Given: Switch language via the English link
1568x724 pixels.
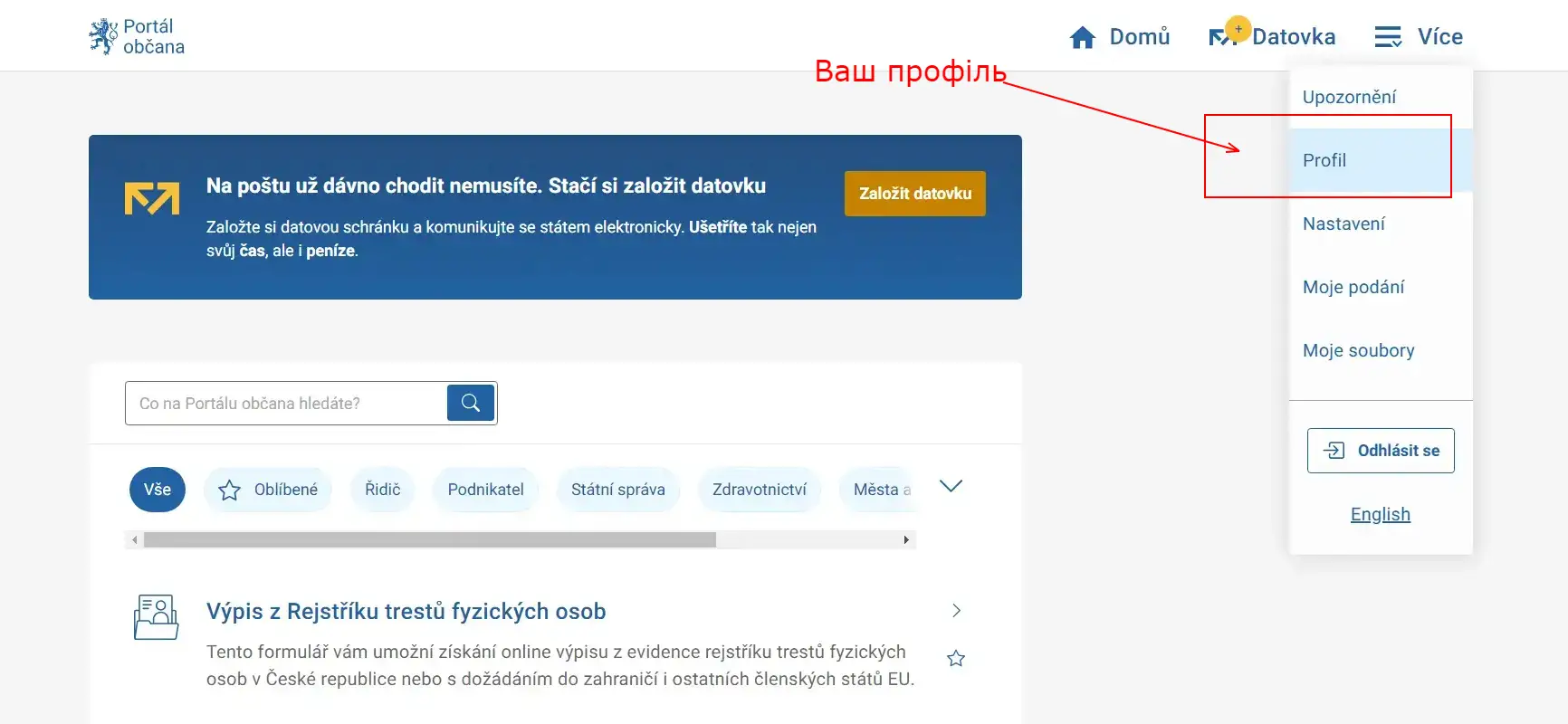Looking at the screenshot, I should pyautogui.click(x=1381, y=514).
